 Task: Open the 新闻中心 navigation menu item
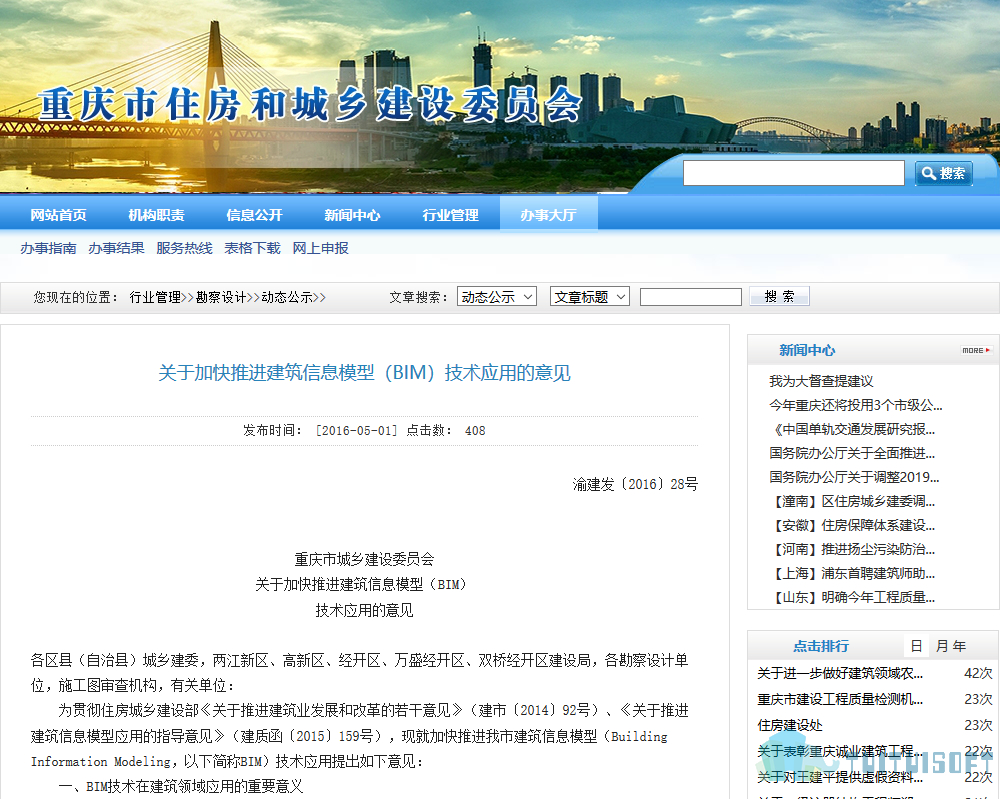pyautogui.click(x=352, y=215)
